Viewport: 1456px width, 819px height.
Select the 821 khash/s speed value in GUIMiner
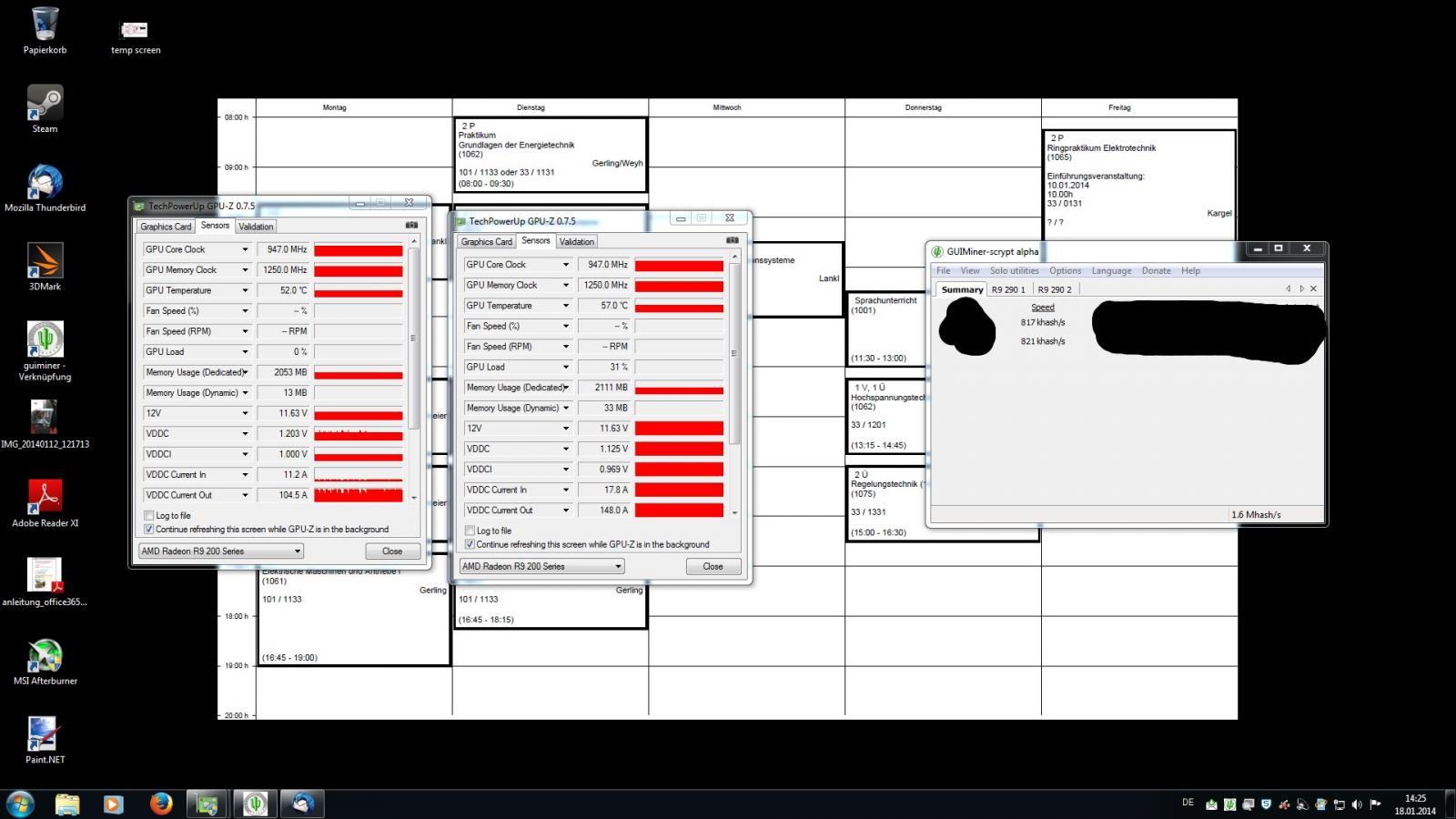(x=1043, y=341)
